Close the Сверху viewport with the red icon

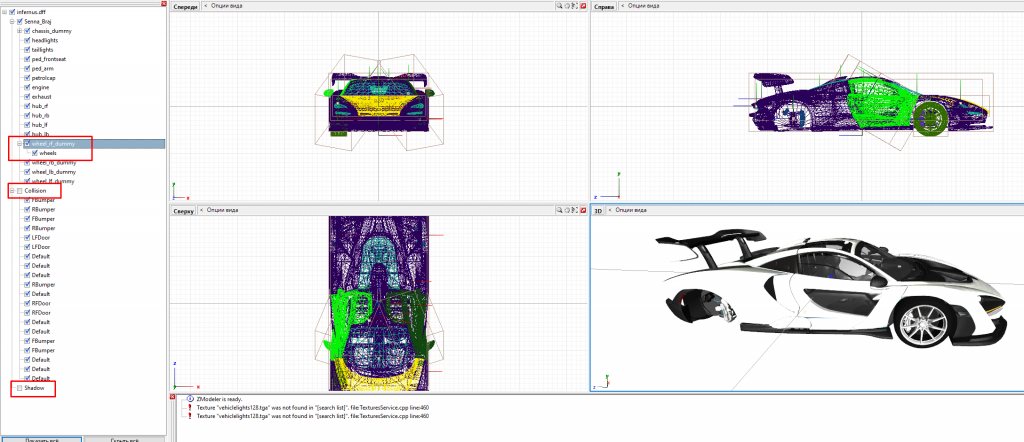click(x=585, y=211)
